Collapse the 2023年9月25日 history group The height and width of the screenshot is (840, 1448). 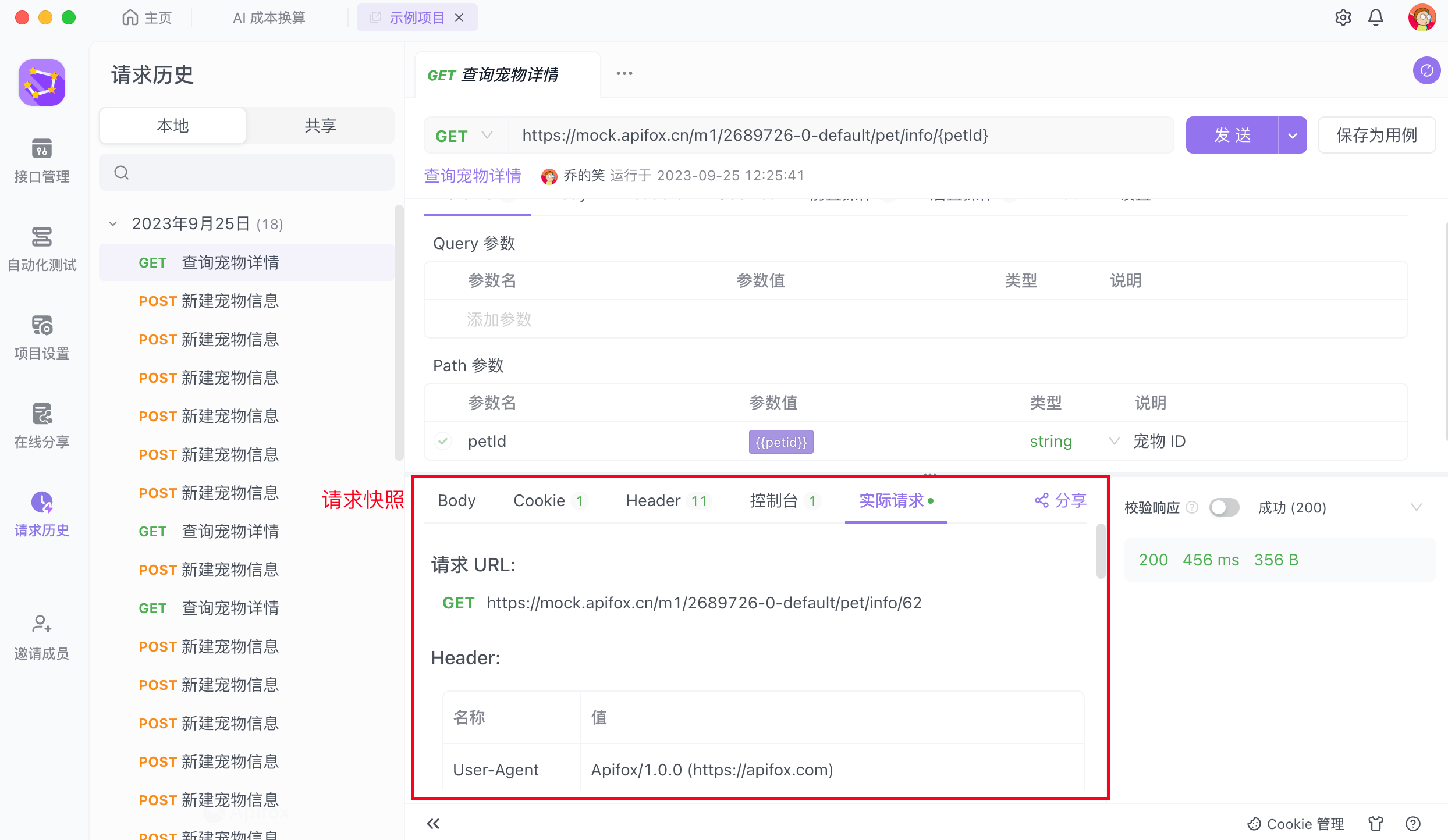click(x=113, y=224)
